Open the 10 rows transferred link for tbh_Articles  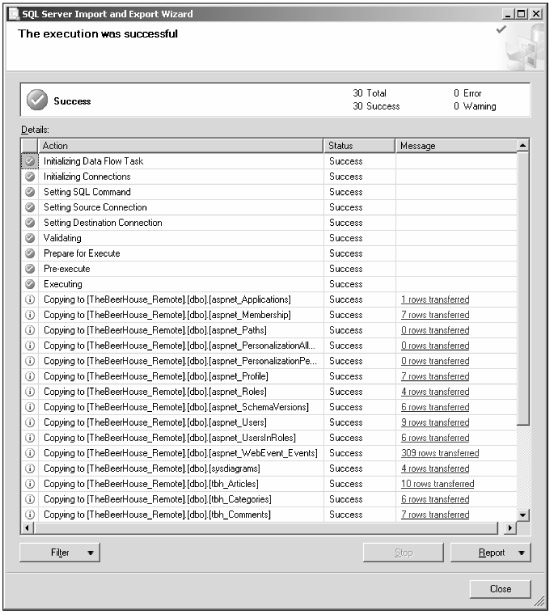(437, 484)
